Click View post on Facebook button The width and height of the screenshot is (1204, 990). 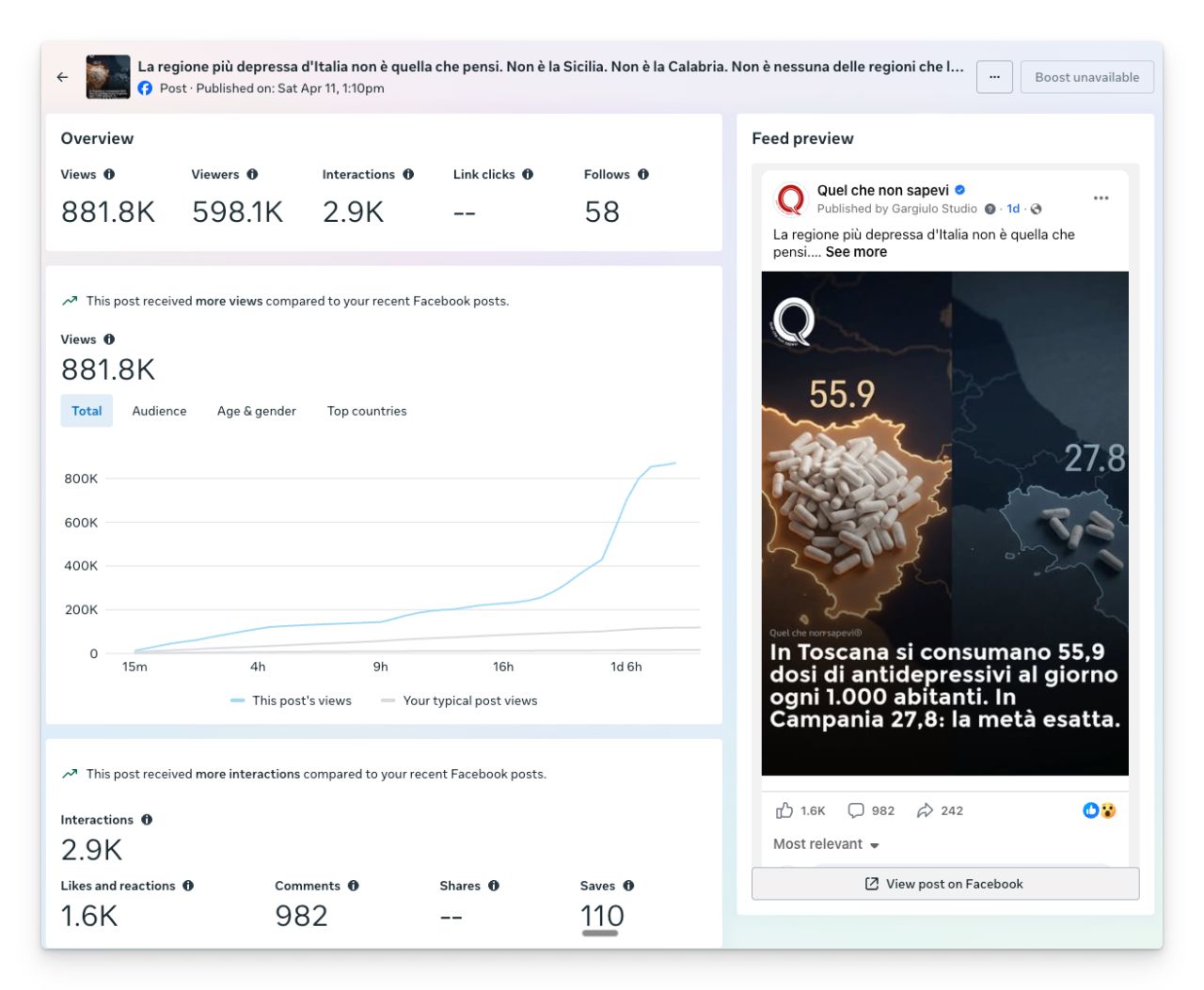pos(945,884)
